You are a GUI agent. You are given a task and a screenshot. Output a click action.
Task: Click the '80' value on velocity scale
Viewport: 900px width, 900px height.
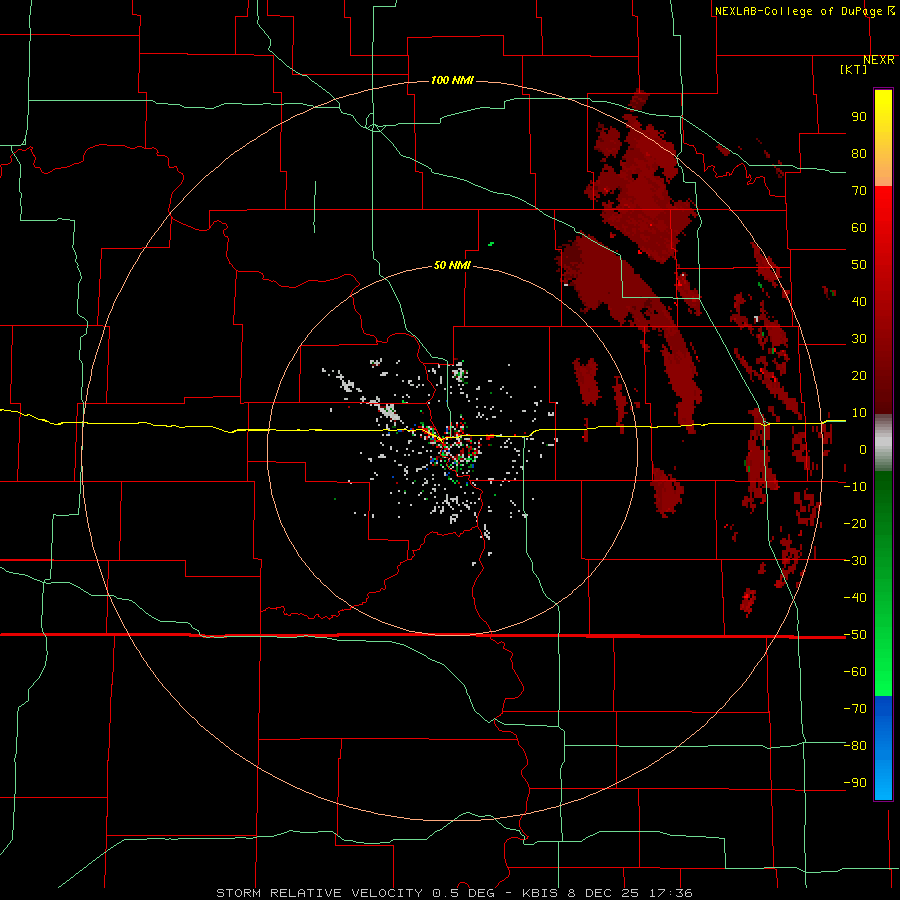coord(859,153)
